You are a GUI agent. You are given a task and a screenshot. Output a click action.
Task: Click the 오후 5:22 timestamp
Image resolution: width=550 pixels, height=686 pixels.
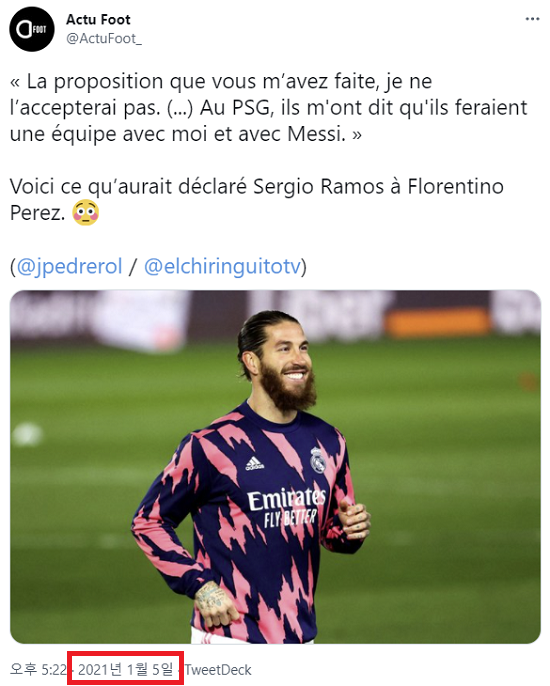tap(38, 669)
